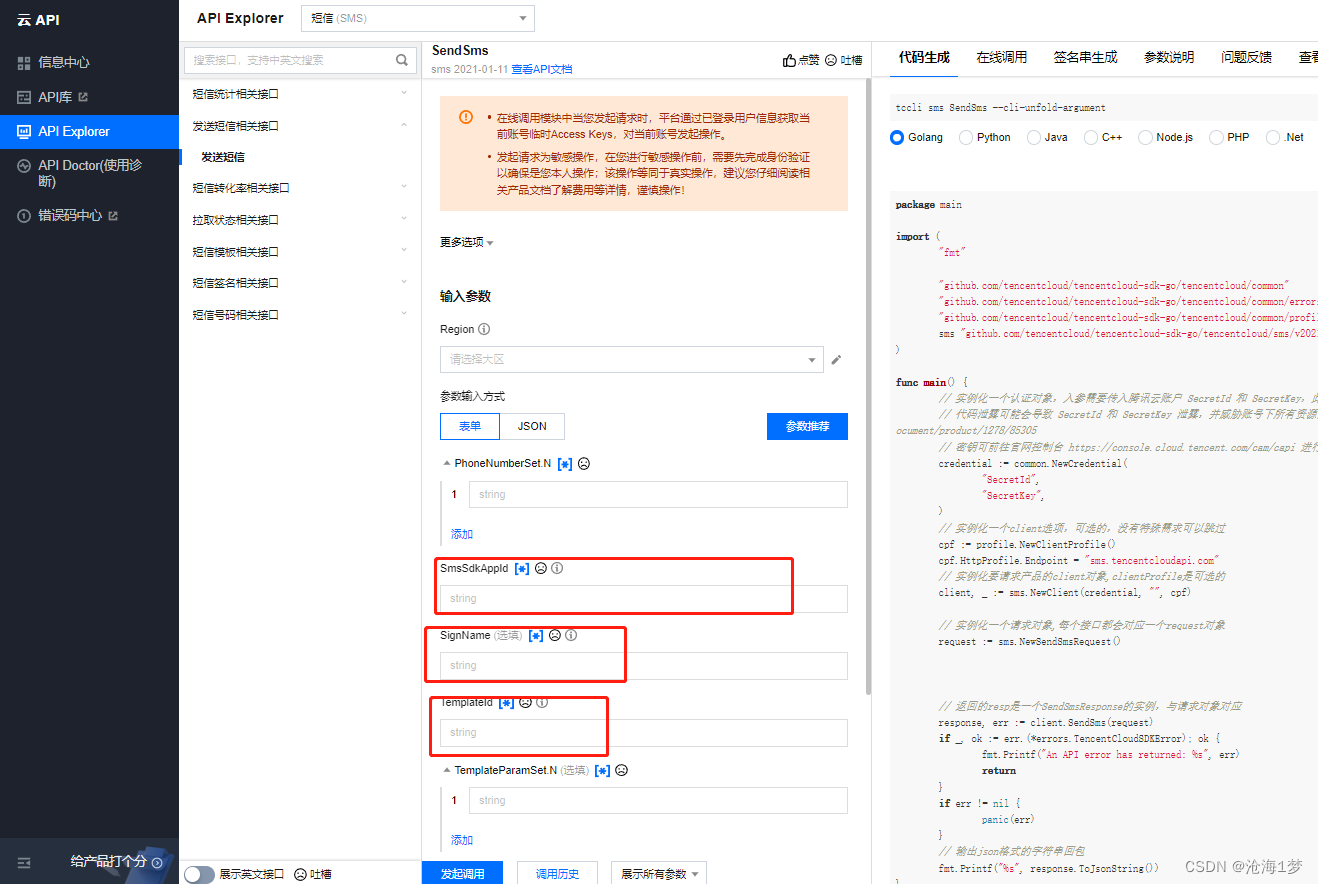Collapse 发送短信相关接口 group

300,126
